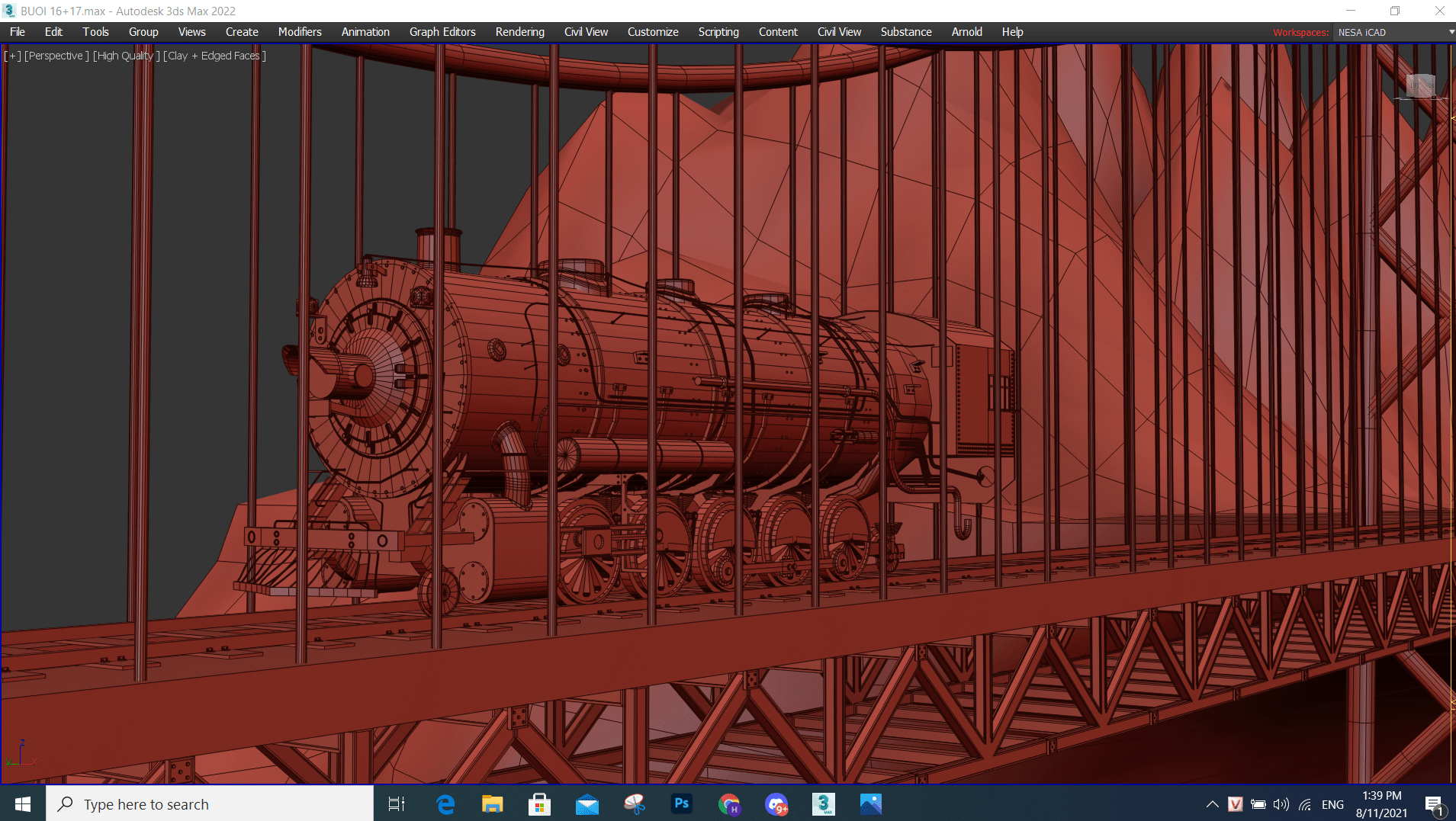Open the Clay + Edged Faces menu
1456x821 pixels.
[x=214, y=56]
